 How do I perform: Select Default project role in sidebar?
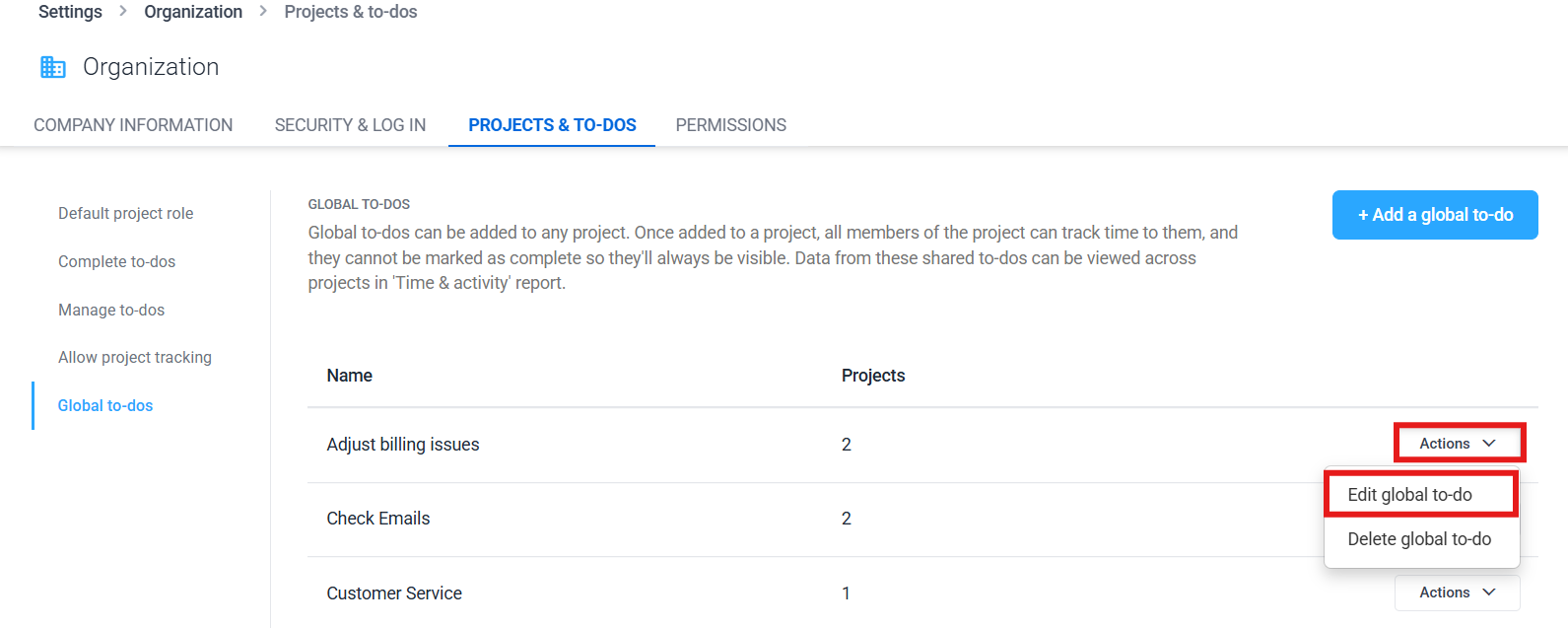126,213
